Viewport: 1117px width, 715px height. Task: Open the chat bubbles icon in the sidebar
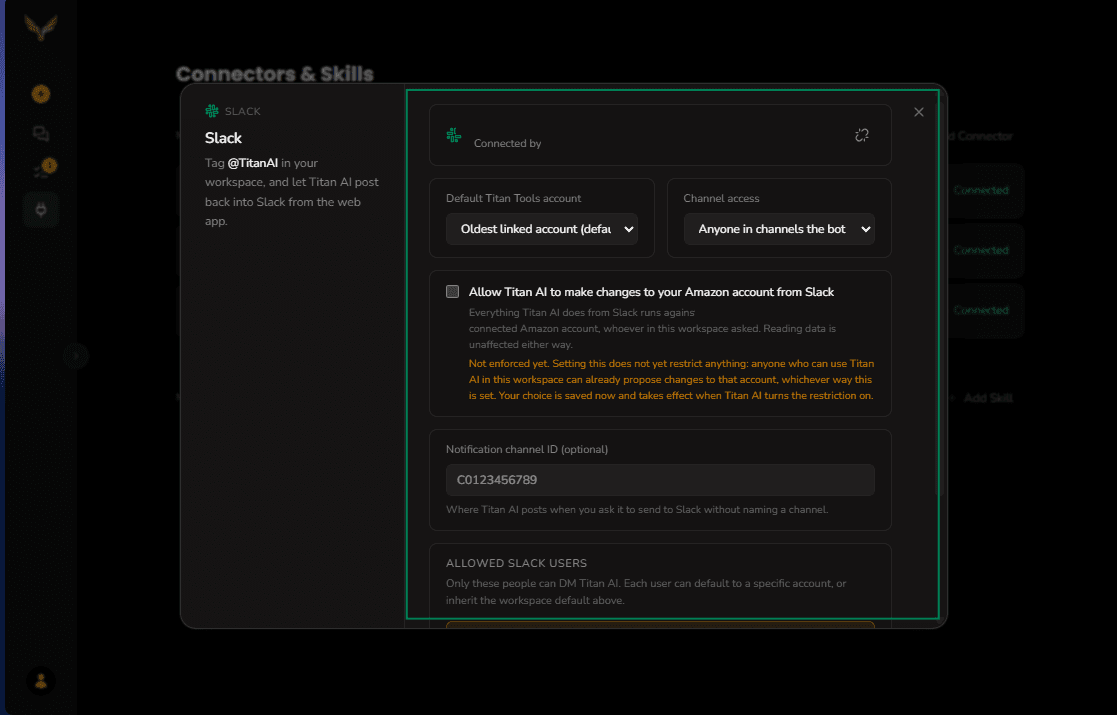point(41,133)
